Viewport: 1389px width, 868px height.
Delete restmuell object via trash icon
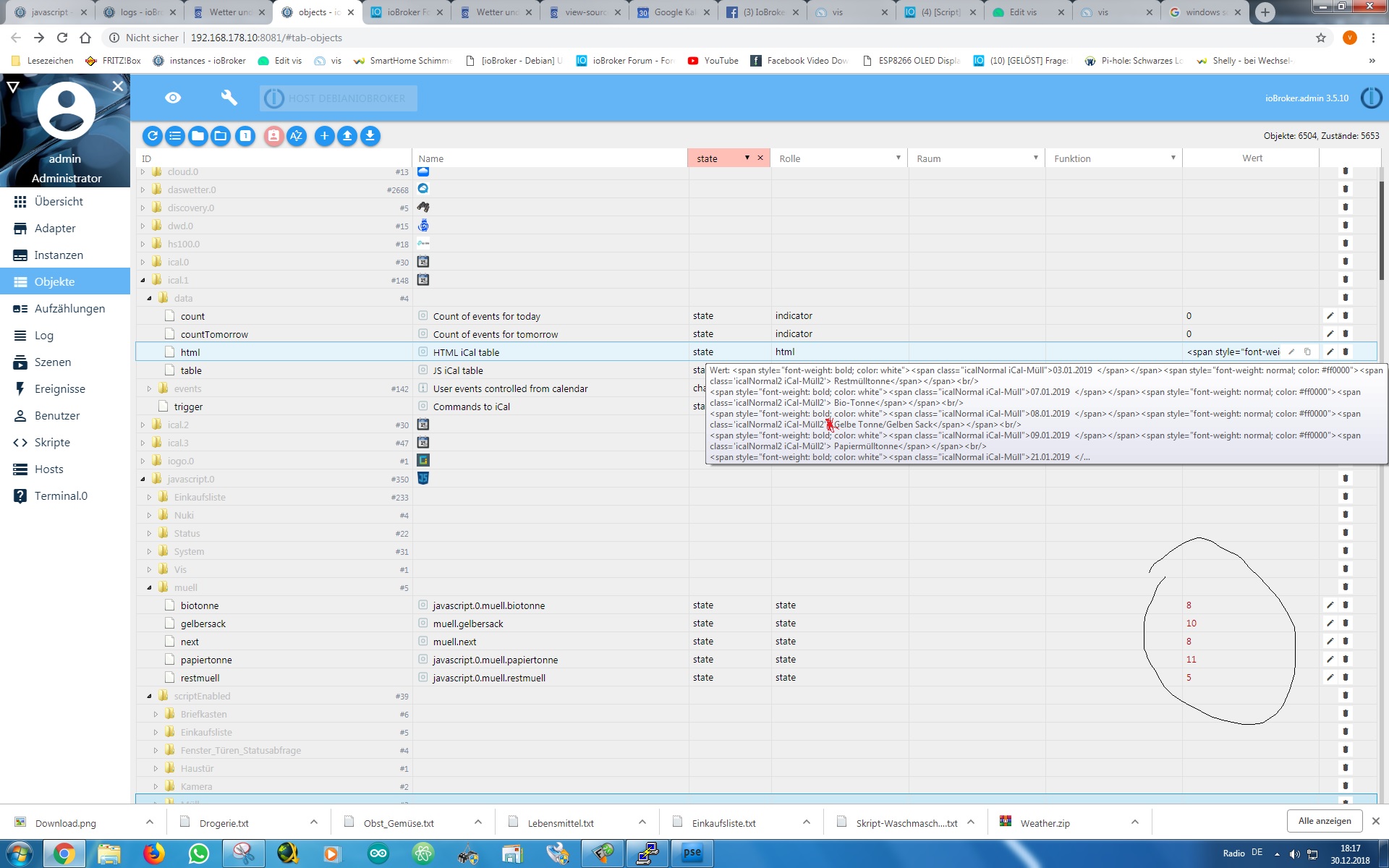1346,677
